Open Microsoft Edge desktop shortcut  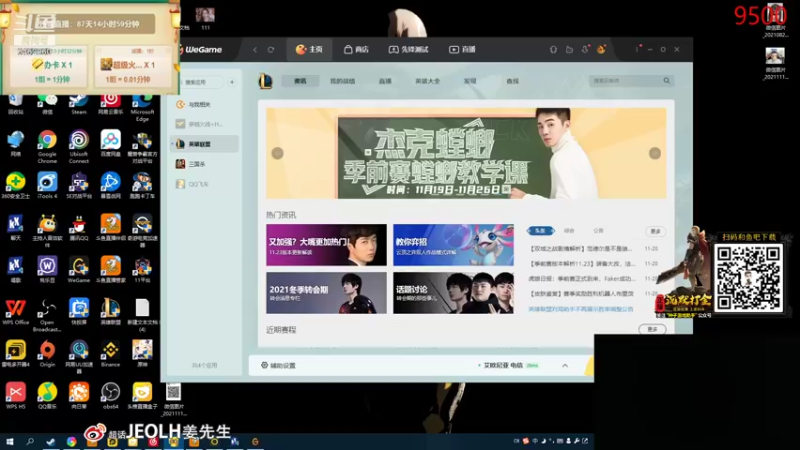click(x=142, y=107)
